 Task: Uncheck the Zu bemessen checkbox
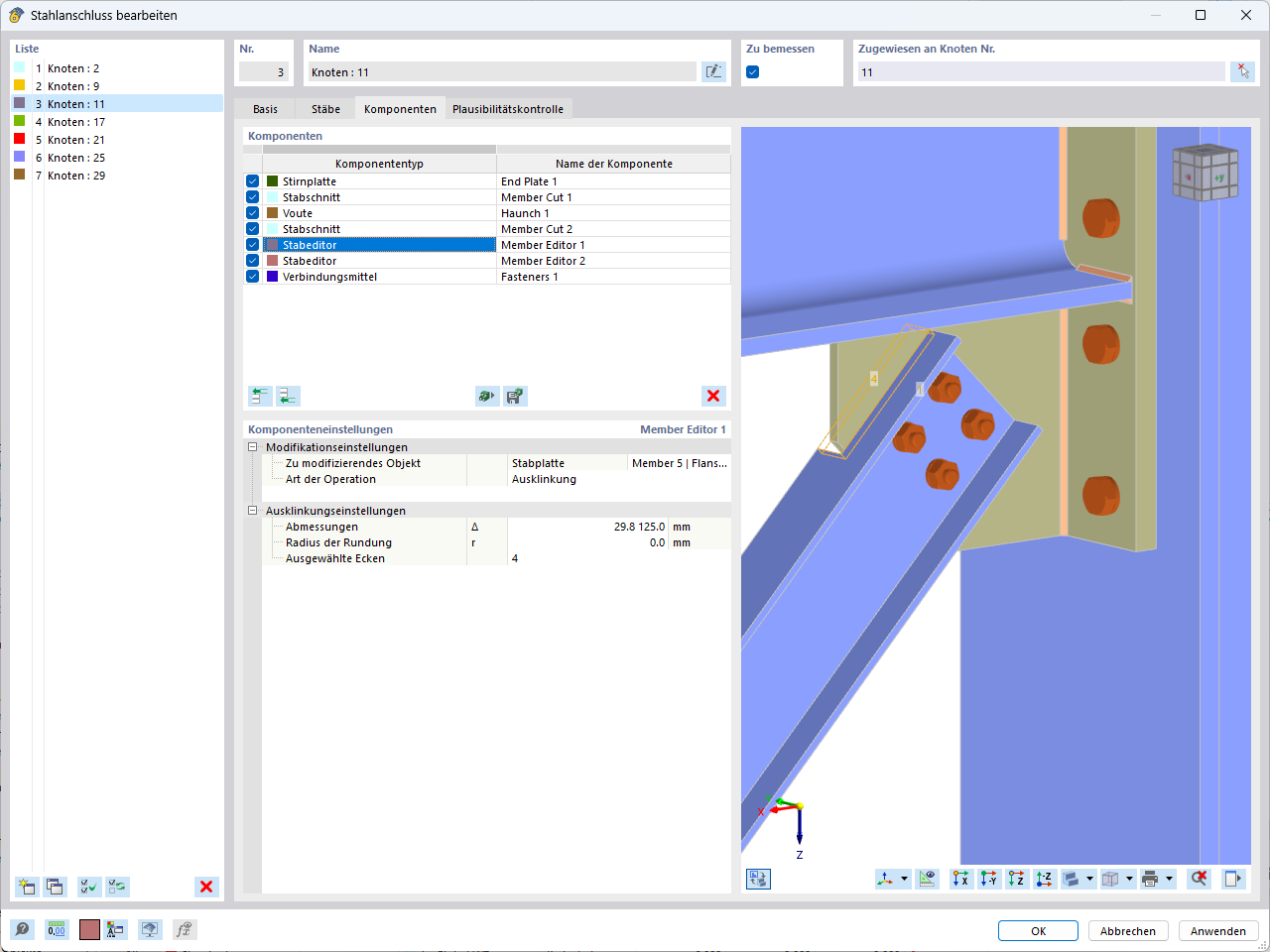pyautogui.click(x=752, y=71)
